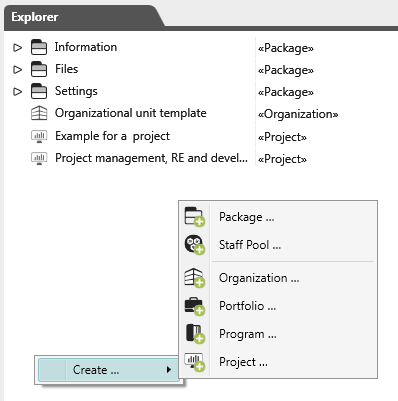Viewport: 398px width, 401px height.
Task: Click the 'Project management, RE and devel...' chart icon
Action: [x=39, y=158]
